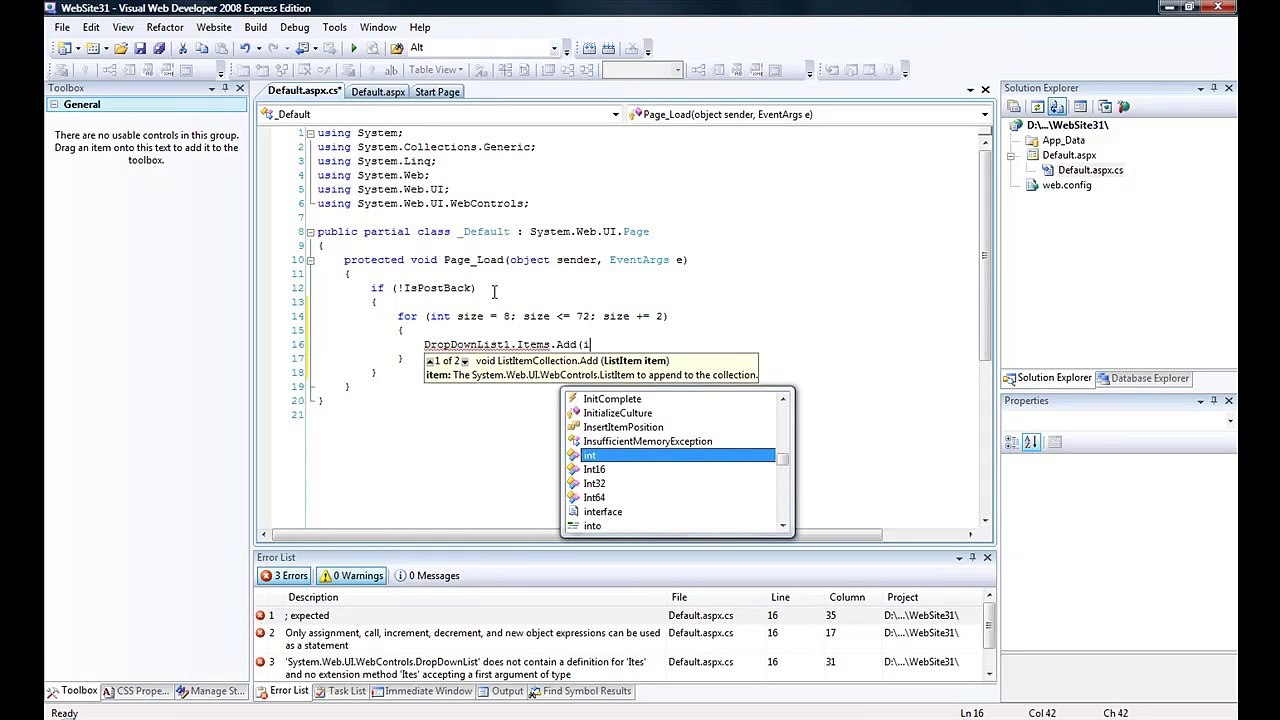The width and height of the screenshot is (1280, 720).
Task: Click the App_Data folder icon
Action: pos(1034,140)
